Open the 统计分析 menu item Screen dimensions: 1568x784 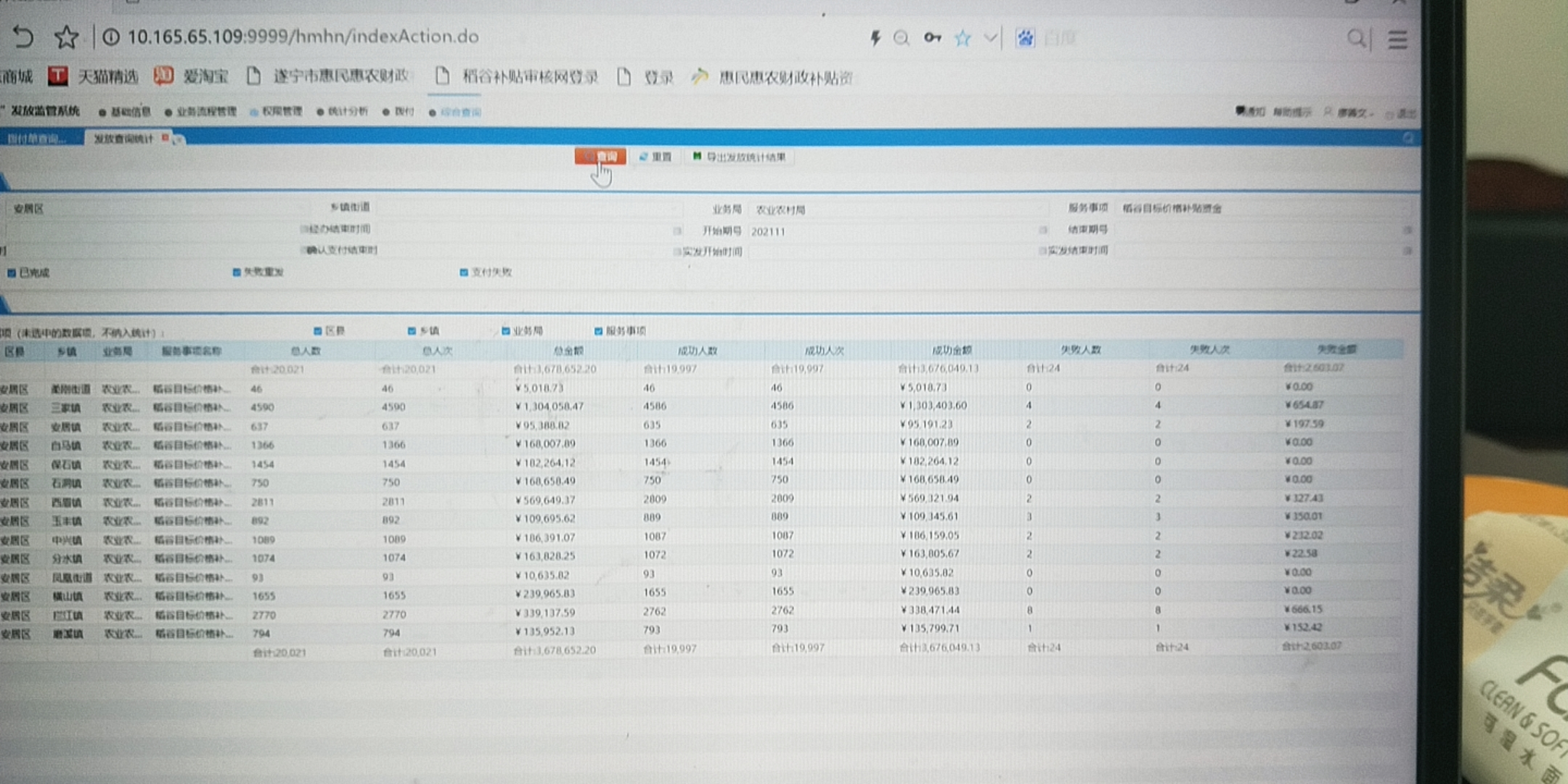[x=347, y=112]
